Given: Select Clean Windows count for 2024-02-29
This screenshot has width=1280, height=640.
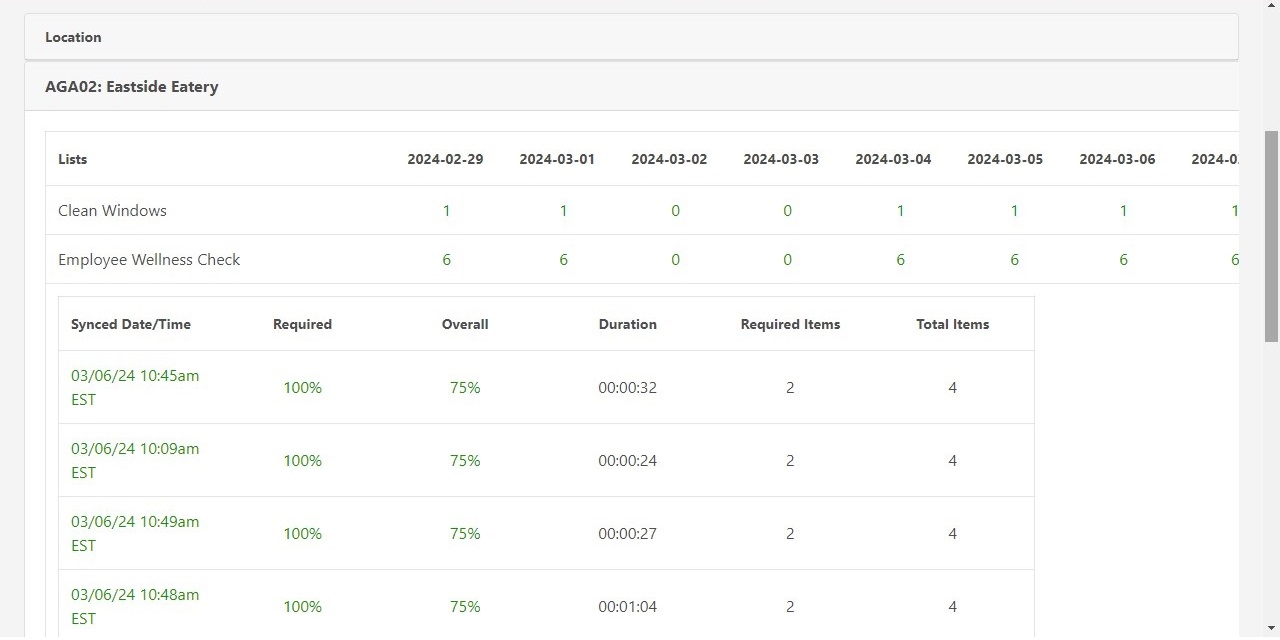Looking at the screenshot, I should tap(446, 210).
